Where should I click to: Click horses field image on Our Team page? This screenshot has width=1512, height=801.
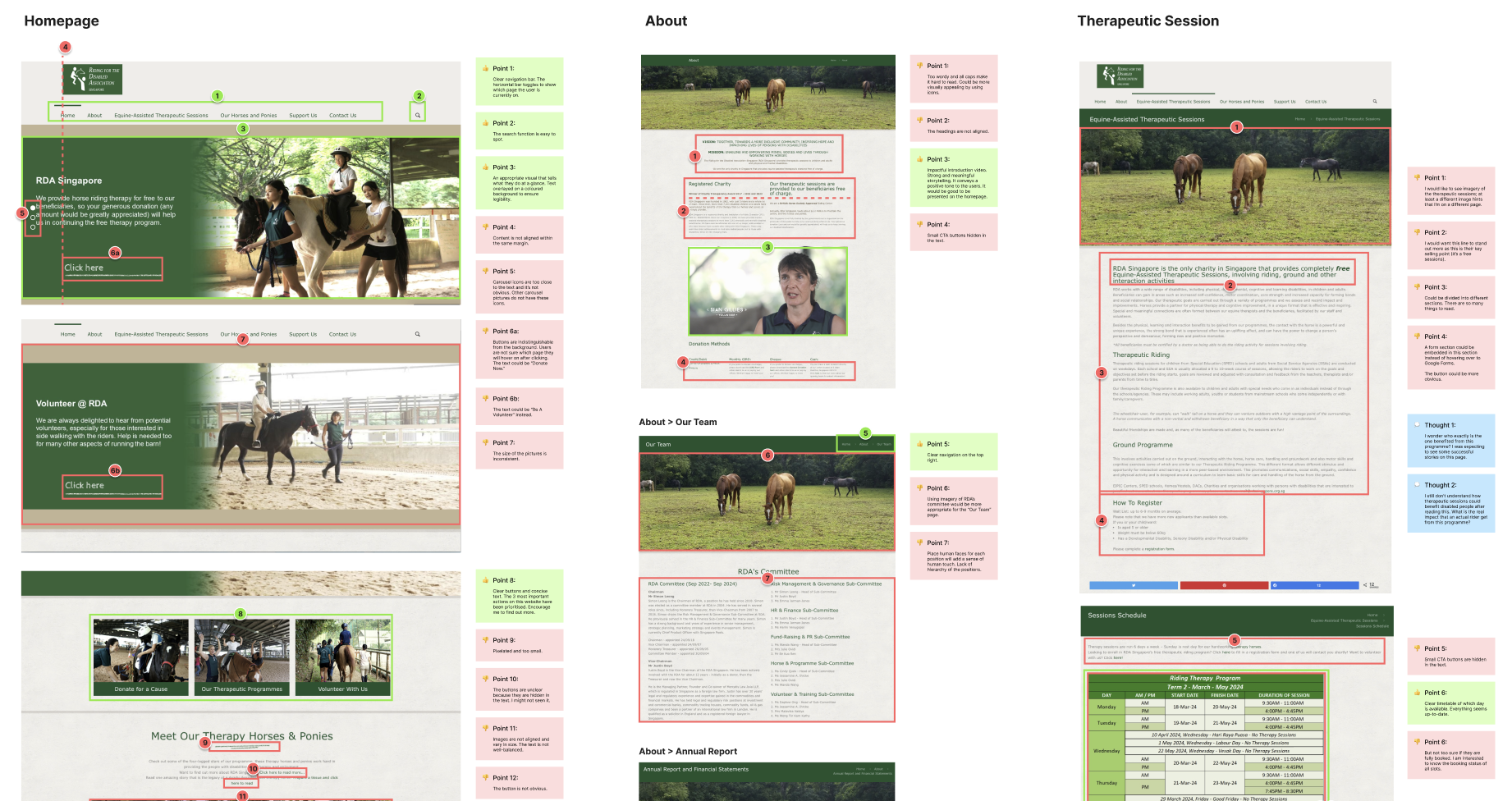pos(767,501)
